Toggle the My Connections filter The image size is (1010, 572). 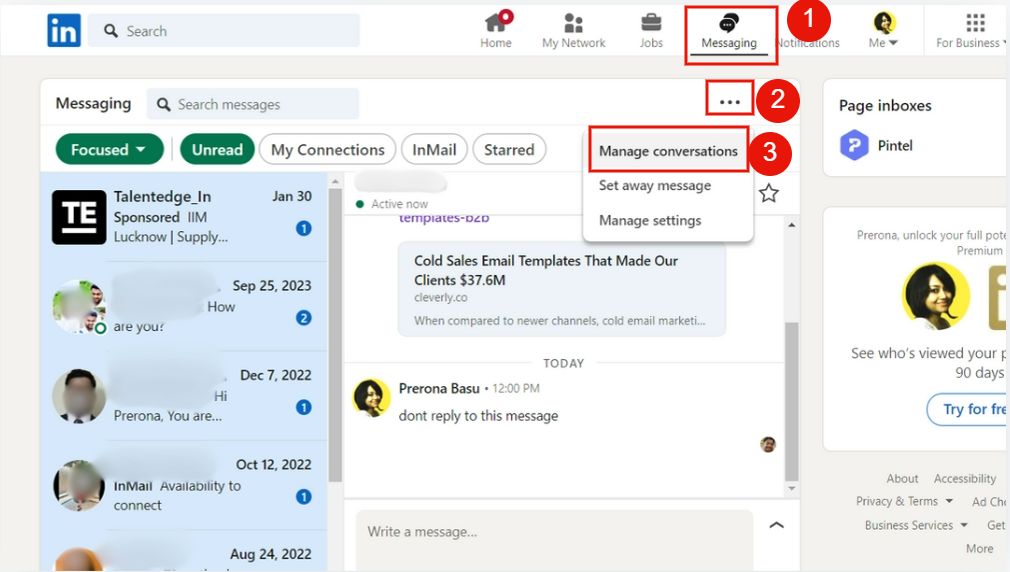[x=327, y=149]
